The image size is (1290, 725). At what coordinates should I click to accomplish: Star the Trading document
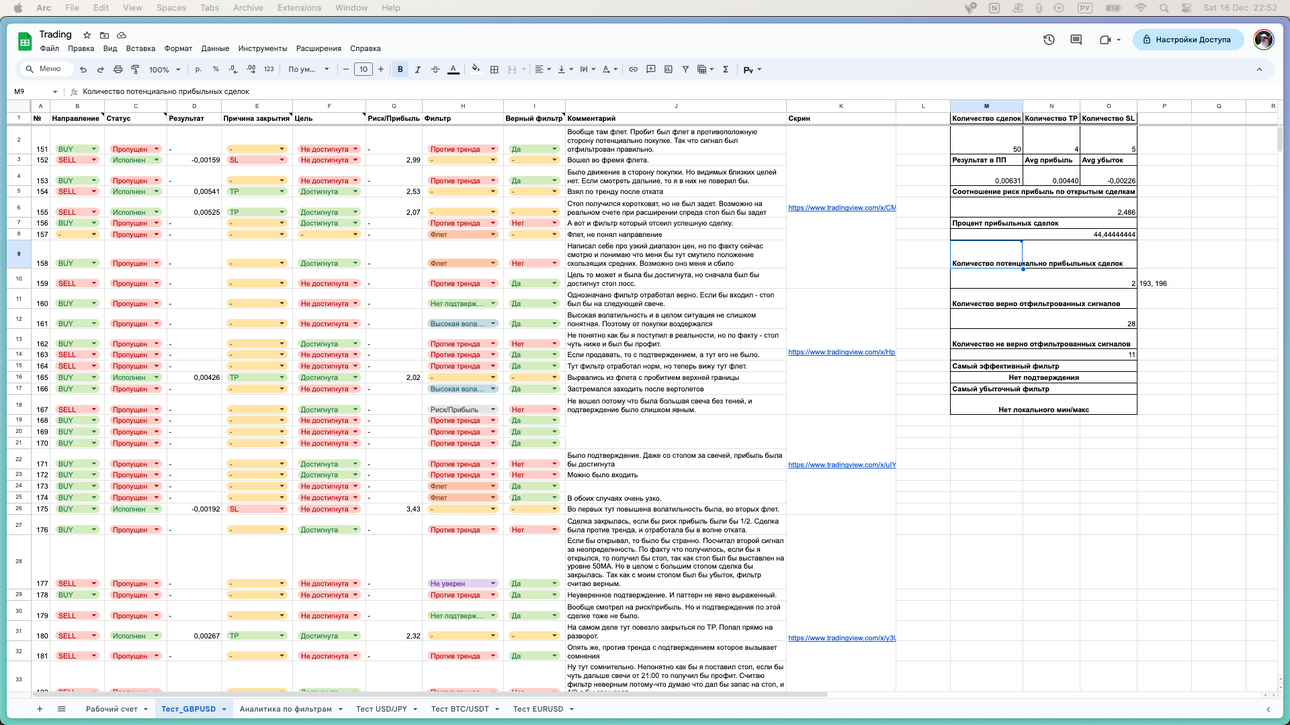click(x=87, y=35)
